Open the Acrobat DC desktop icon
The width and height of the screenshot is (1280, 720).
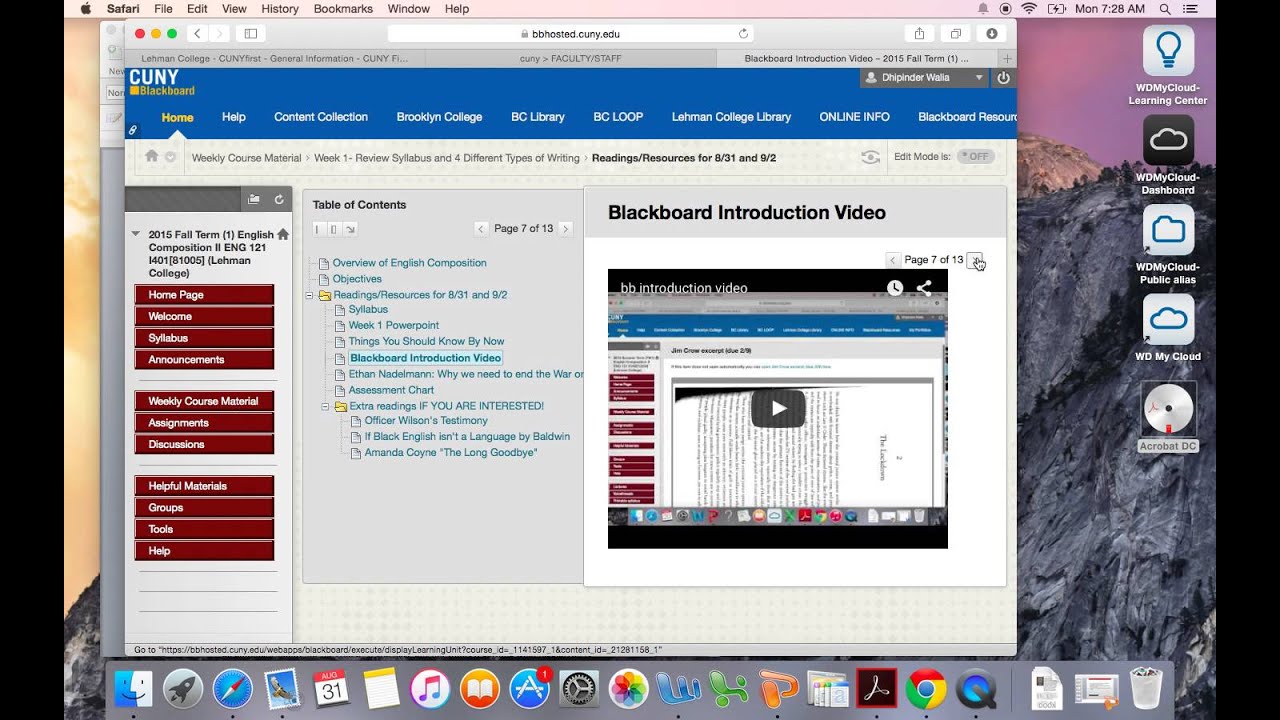tap(1168, 417)
